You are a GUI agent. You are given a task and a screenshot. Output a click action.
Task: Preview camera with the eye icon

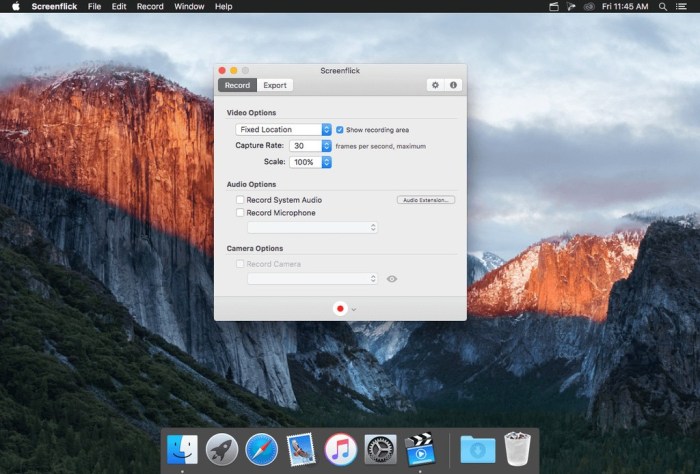392,279
